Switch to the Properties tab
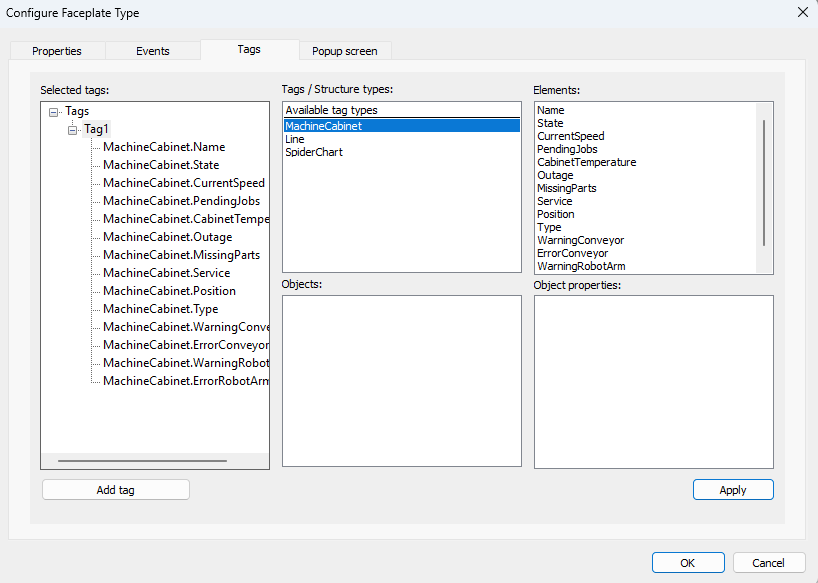Screen dimensions: 818x583 point(57,51)
